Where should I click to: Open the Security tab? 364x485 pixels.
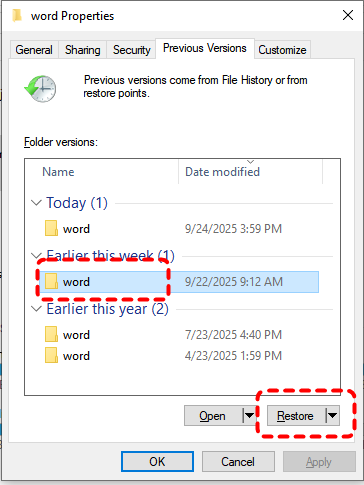pos(132,50)
